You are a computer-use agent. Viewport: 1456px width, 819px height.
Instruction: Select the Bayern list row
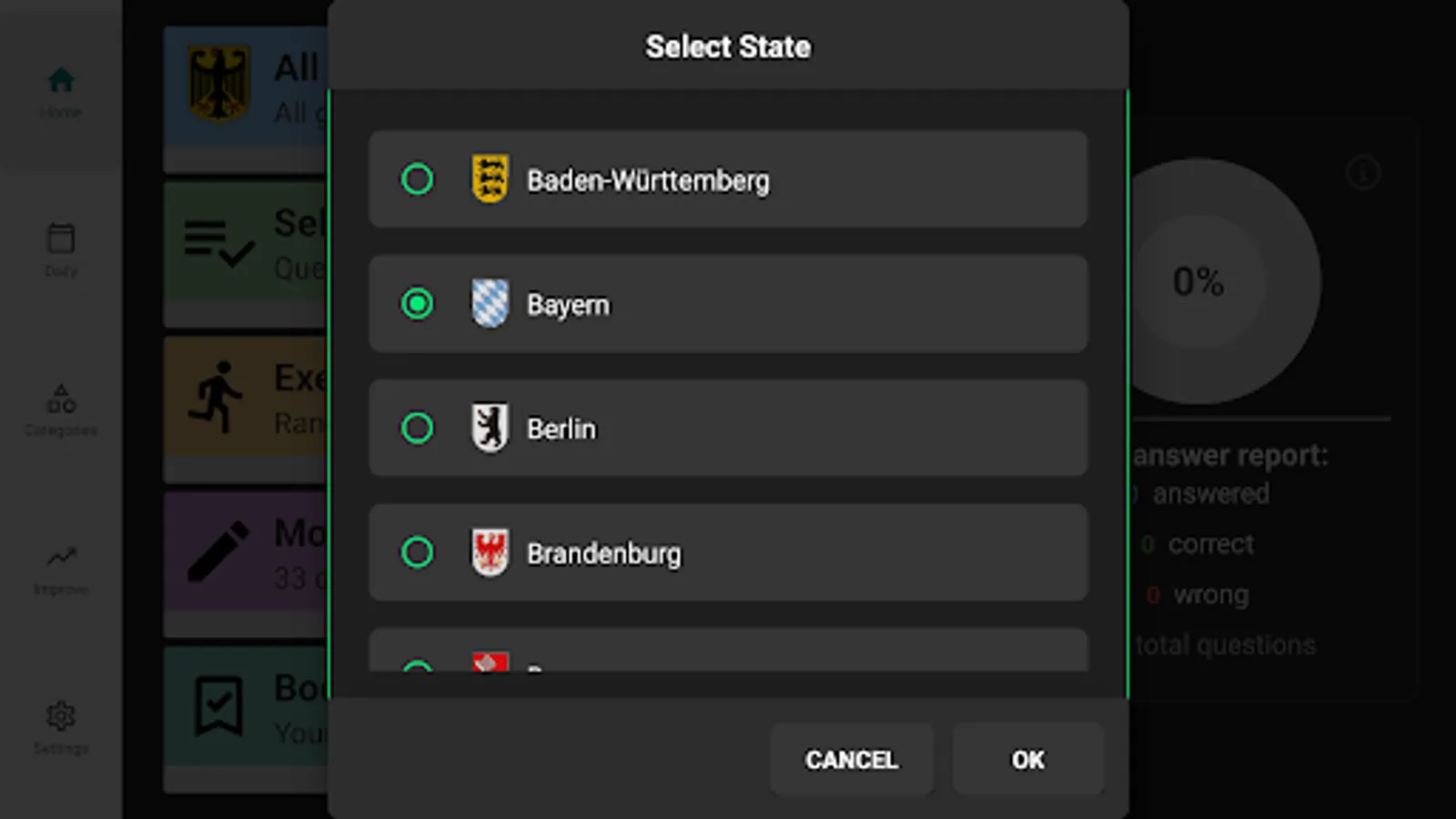pos(728,304)
